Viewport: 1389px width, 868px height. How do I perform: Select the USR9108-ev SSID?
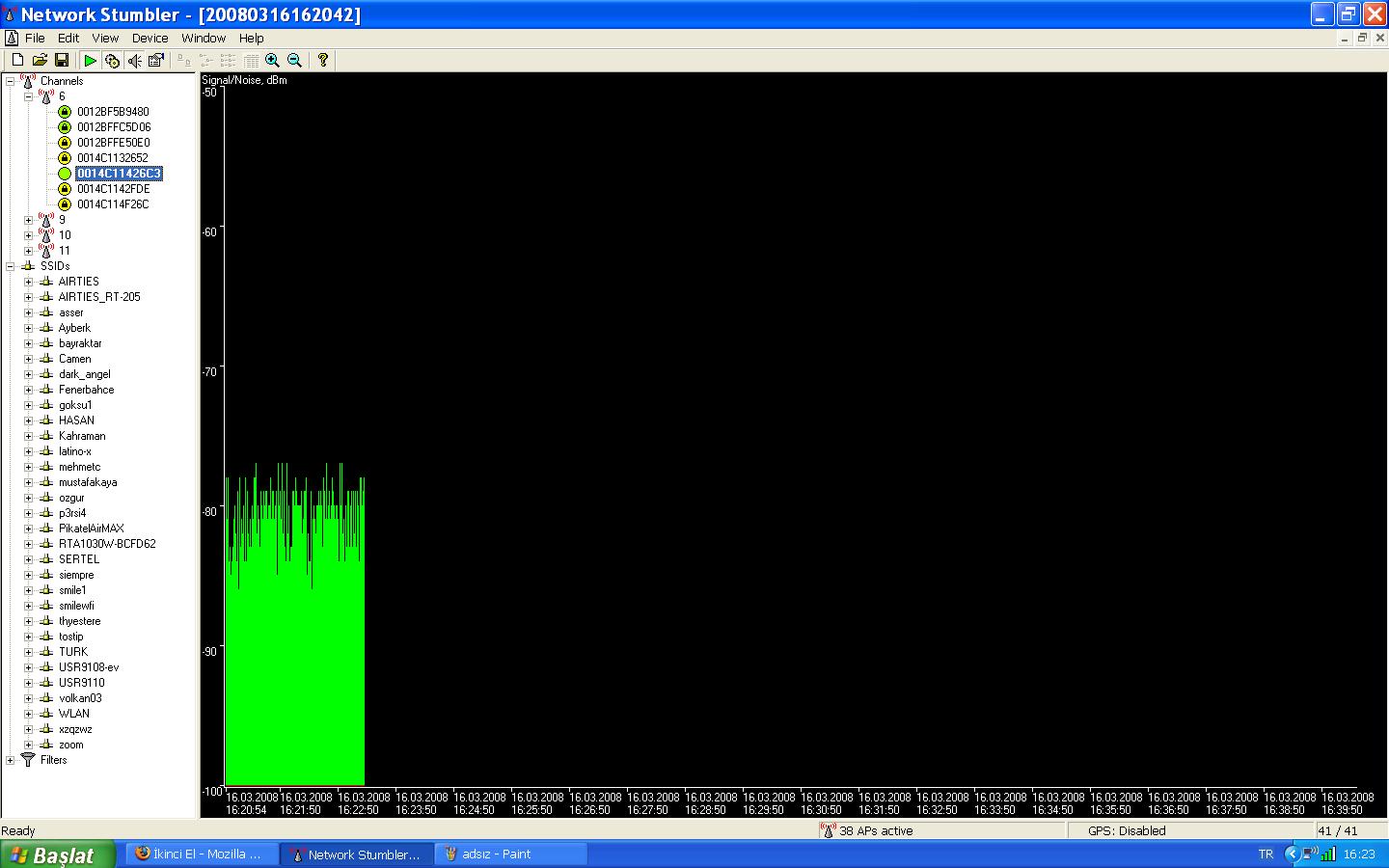tap(89, 667)
